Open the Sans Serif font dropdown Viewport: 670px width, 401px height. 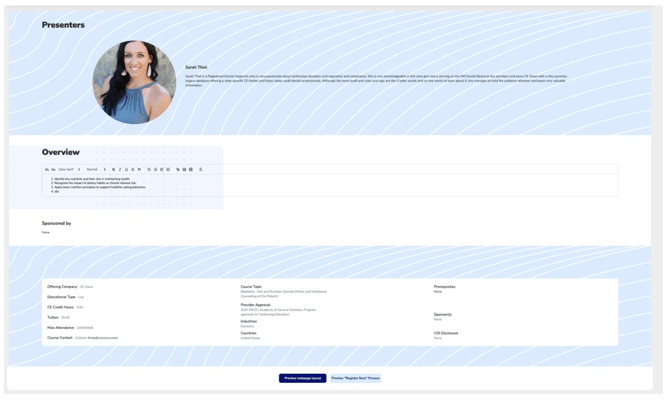pyautogui.click(x=69, y=169)
